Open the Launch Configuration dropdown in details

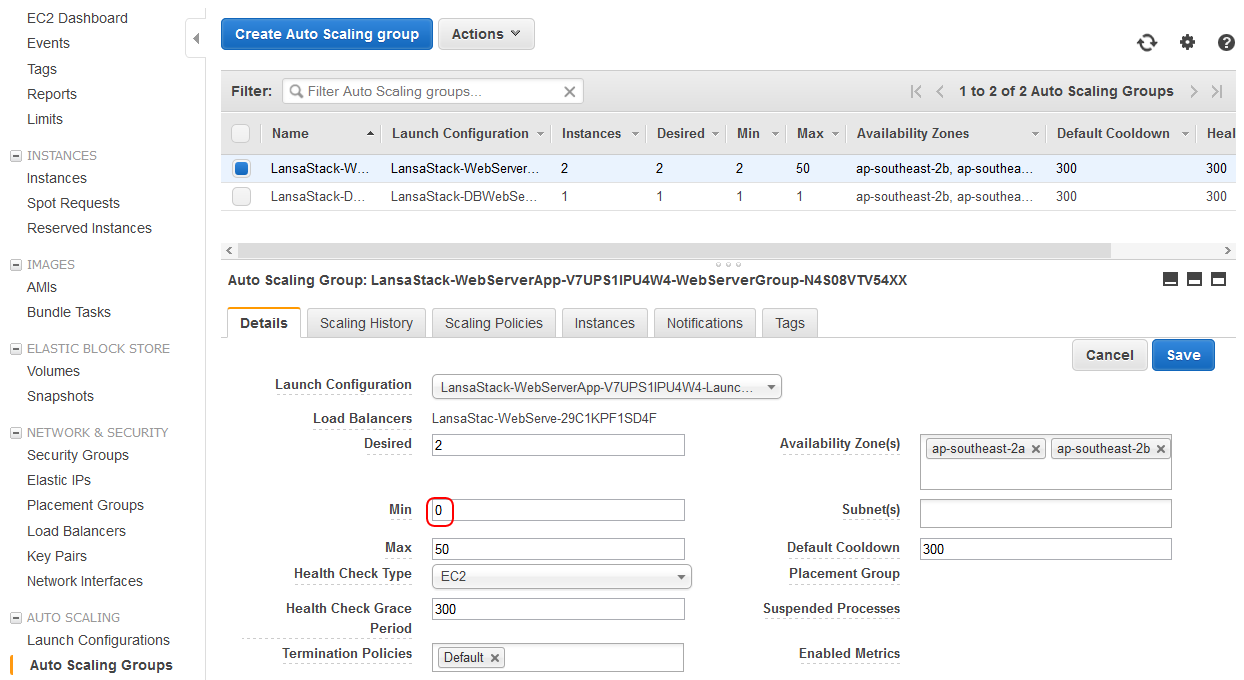(x=607, y=387)
